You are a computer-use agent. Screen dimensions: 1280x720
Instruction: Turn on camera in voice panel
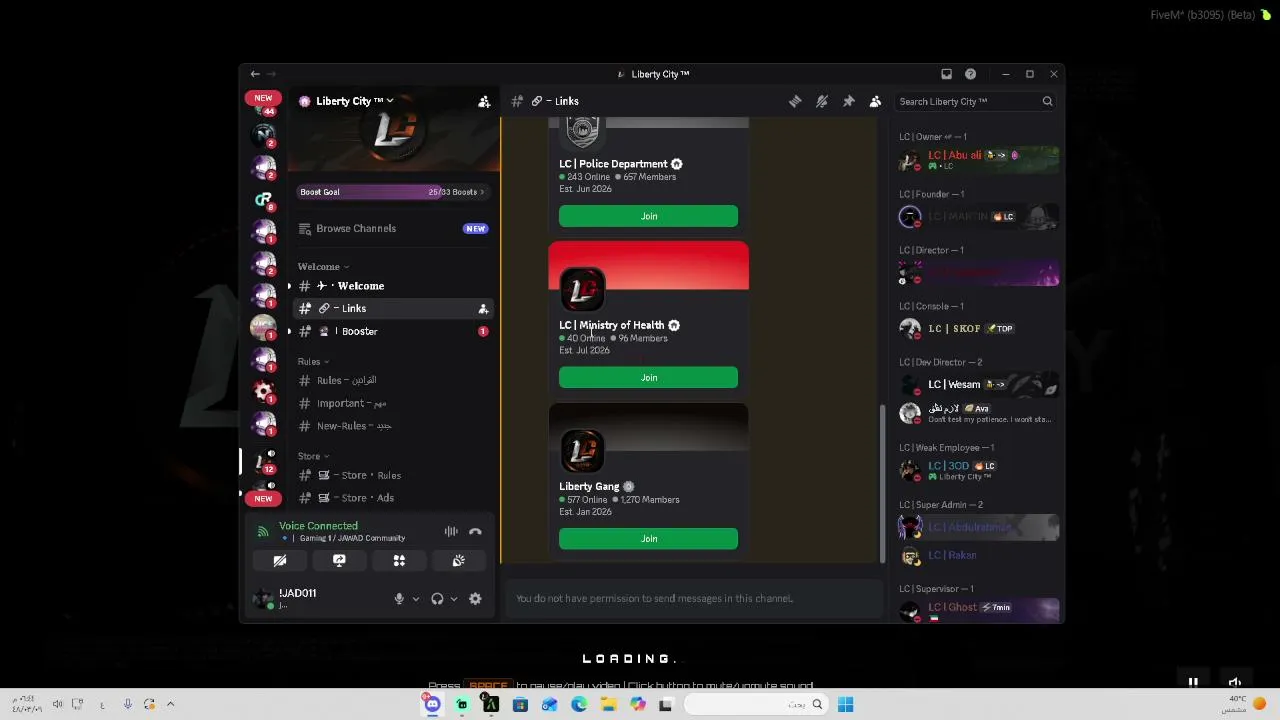[280, 561]
